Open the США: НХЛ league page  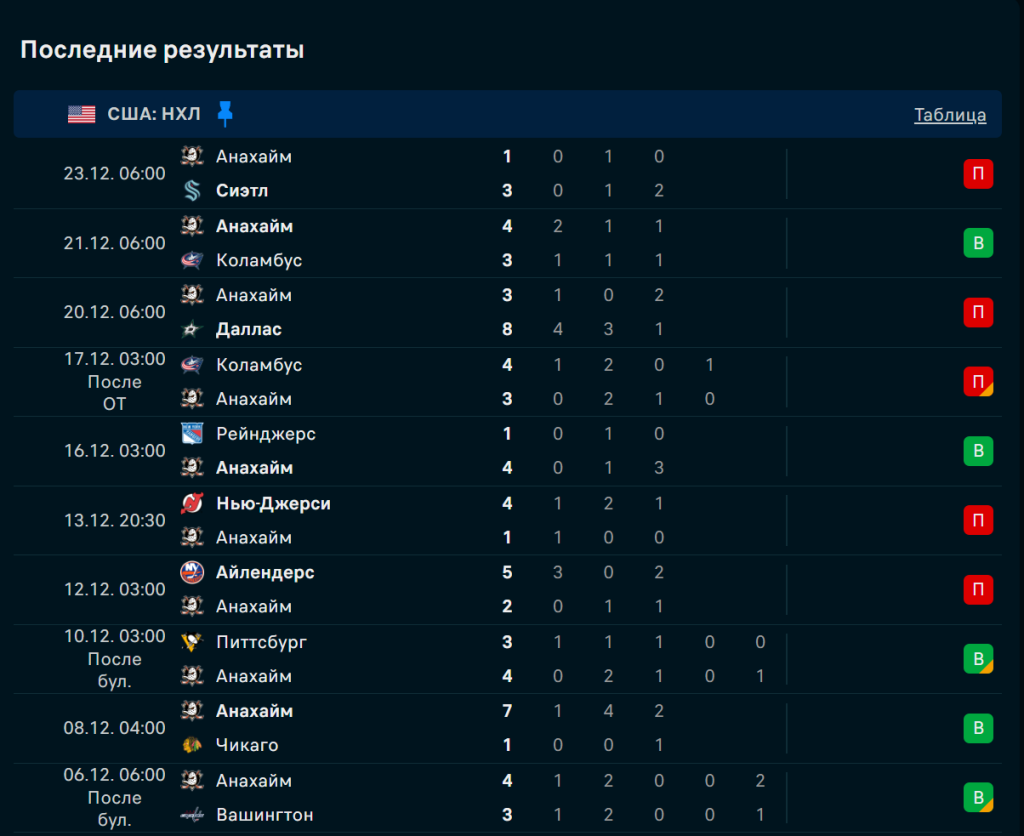(154, 114)
